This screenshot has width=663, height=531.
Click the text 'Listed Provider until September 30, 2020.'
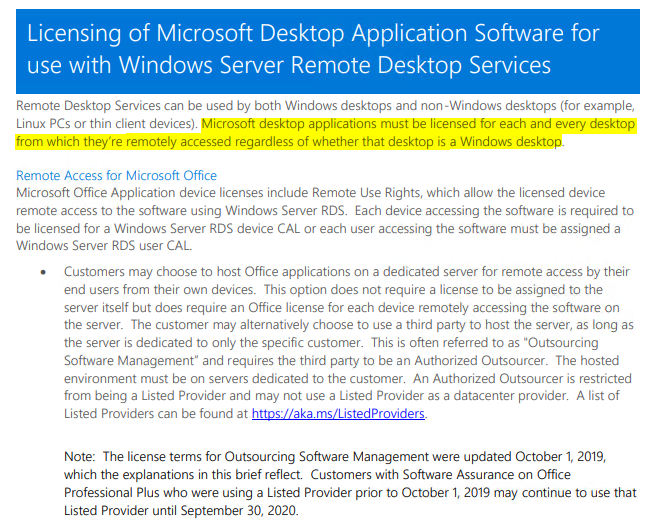[x=181, y=511]
